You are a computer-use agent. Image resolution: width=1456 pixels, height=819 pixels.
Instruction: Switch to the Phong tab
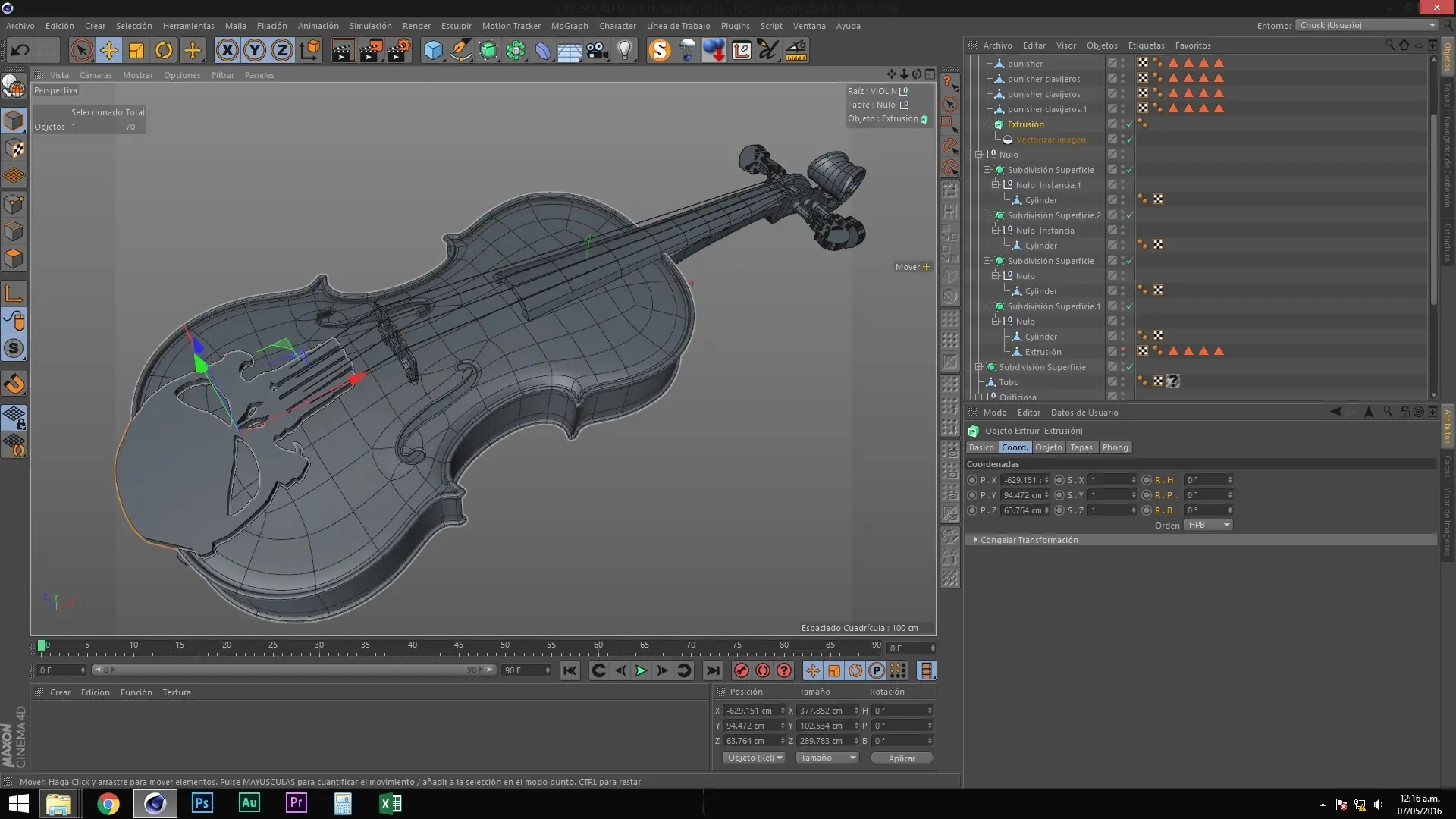point(1115,447)
